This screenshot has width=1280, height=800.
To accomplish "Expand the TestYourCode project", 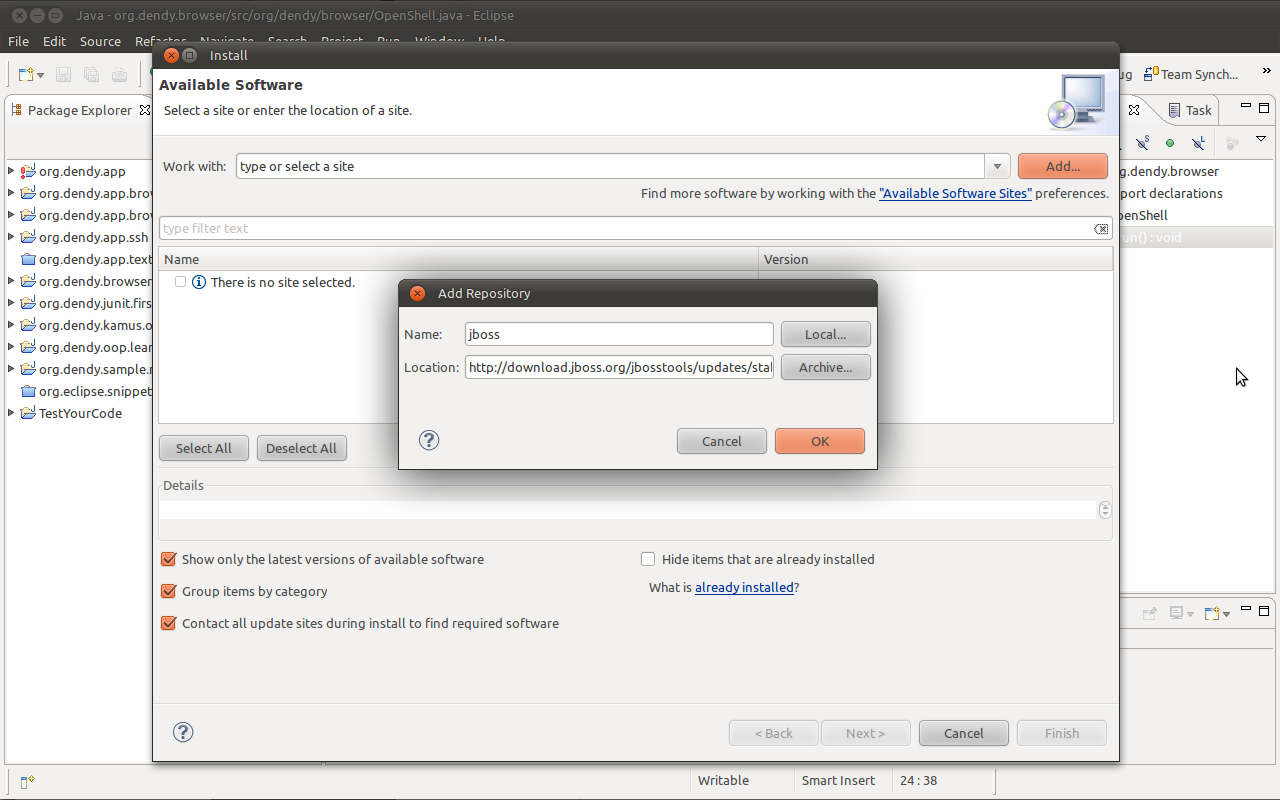I will (x=11, y=413).
